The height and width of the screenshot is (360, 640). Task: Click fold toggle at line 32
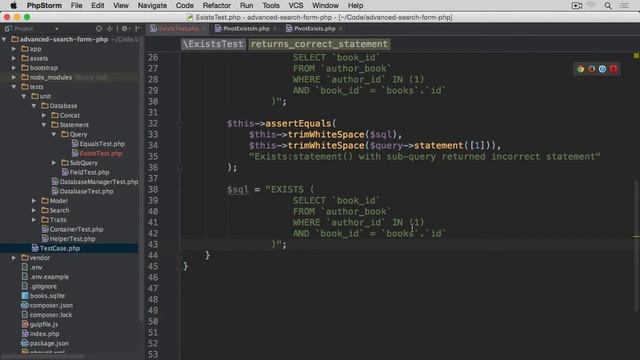180,124
